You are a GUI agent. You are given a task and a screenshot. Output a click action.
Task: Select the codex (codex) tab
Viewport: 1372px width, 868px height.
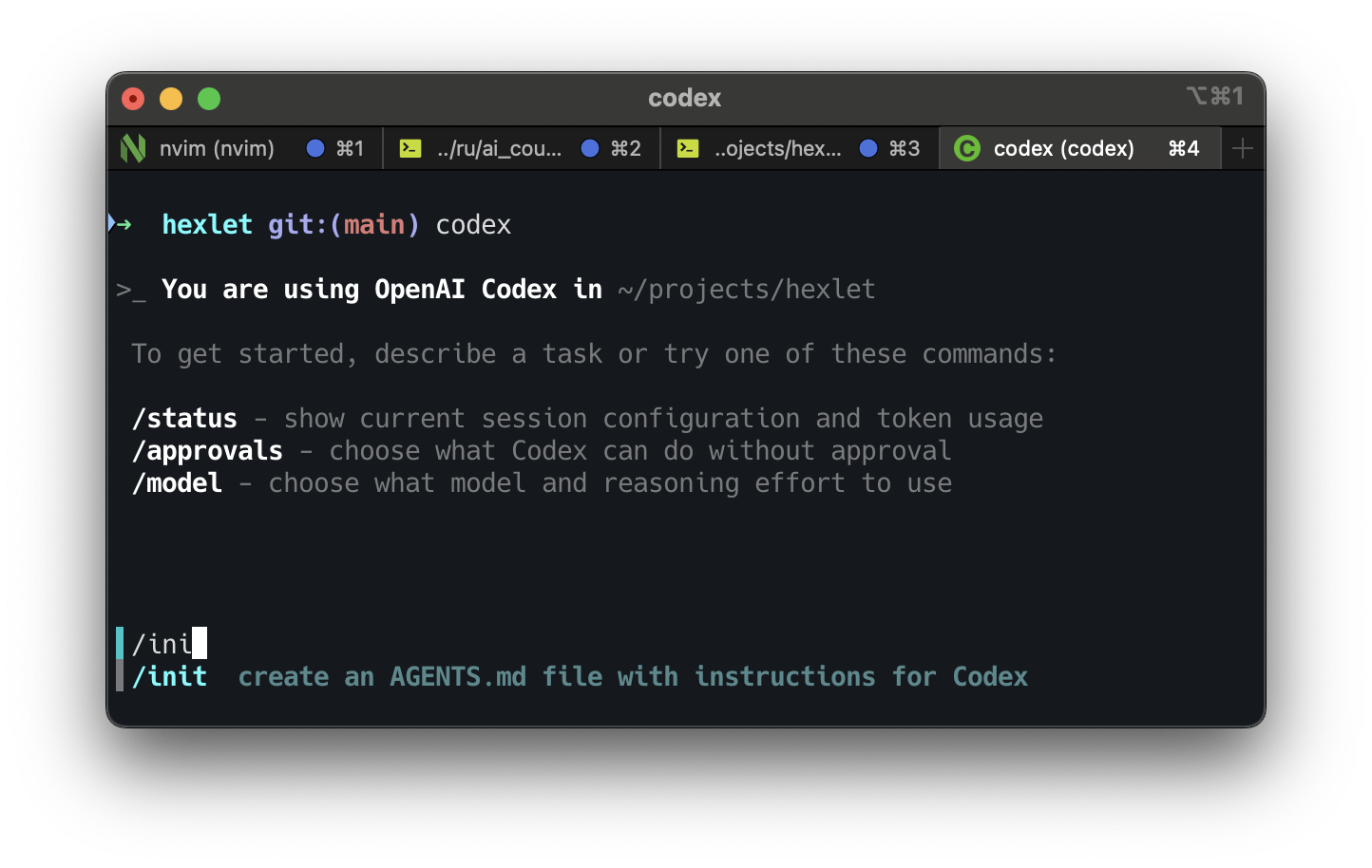(x=1063, y=148)
